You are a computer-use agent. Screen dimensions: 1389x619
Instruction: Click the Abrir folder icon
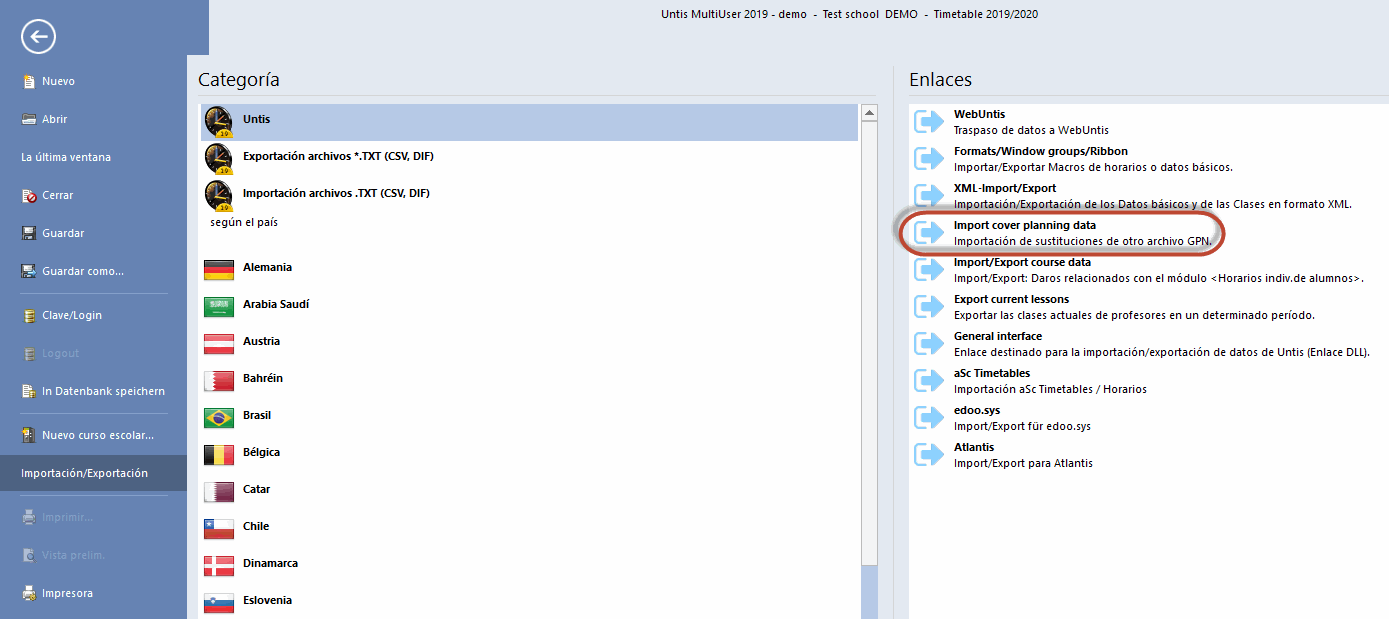(30, 119)
